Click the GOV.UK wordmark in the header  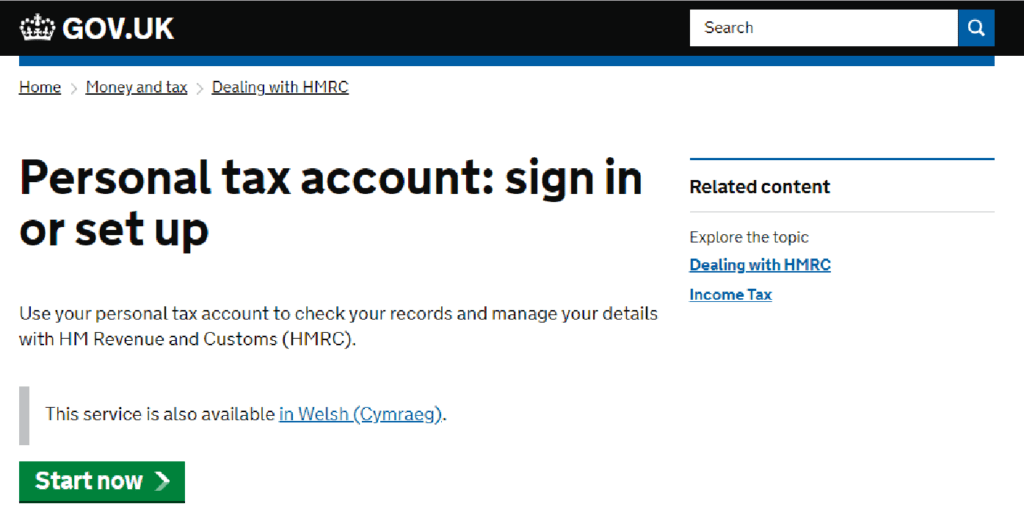click(118, 28)
